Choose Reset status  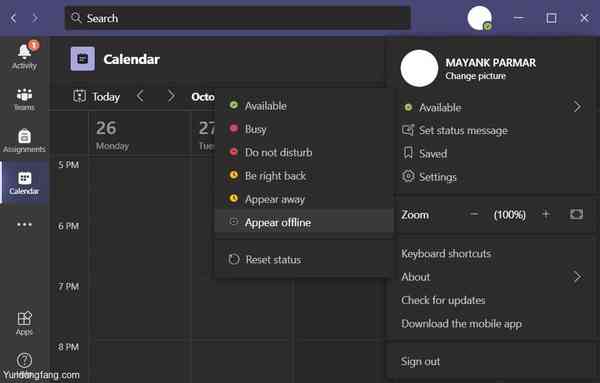pyautogui.click(x=304, y=259)
